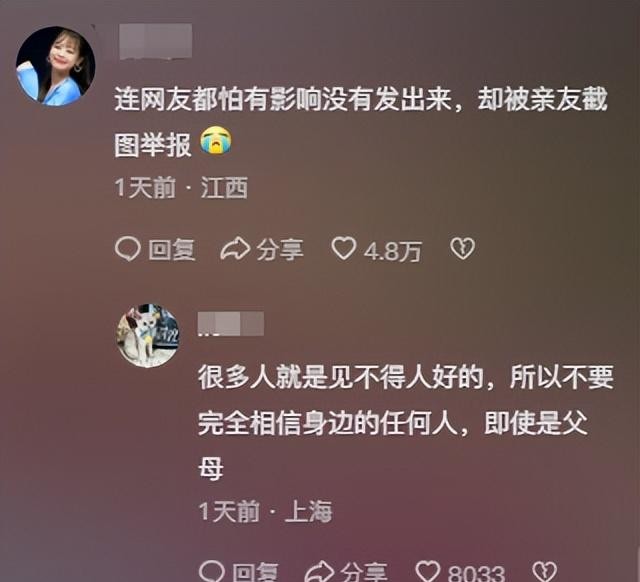
Task: Tap the 回复 label under the second comment
Action: (256, 572)
